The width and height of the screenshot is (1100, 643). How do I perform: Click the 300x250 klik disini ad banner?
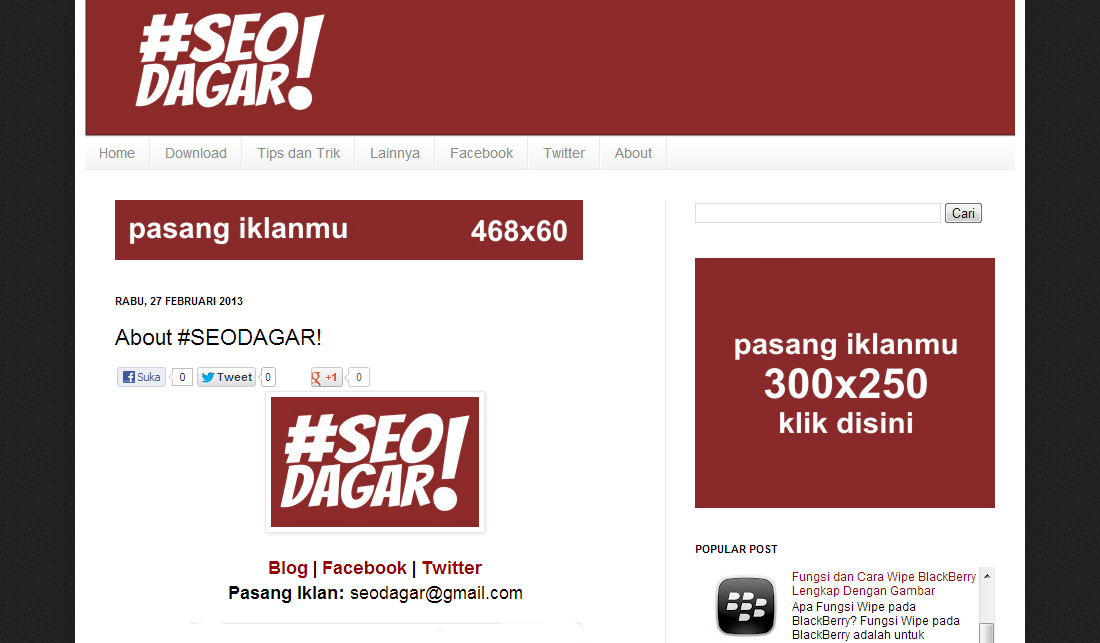tap(845, 383)
